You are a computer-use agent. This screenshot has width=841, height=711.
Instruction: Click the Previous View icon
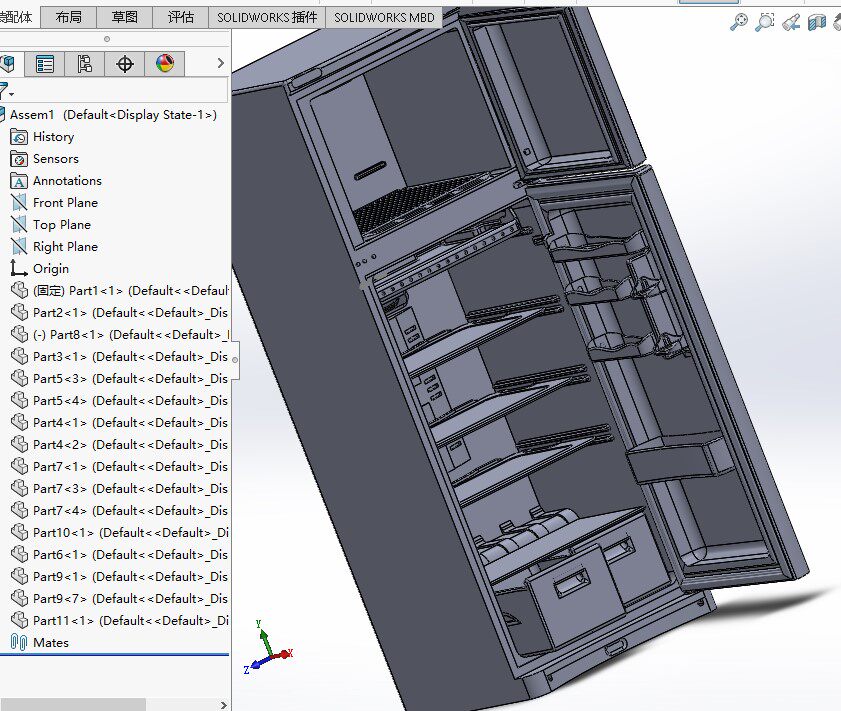pyautogui.click(x=790, y=22)
